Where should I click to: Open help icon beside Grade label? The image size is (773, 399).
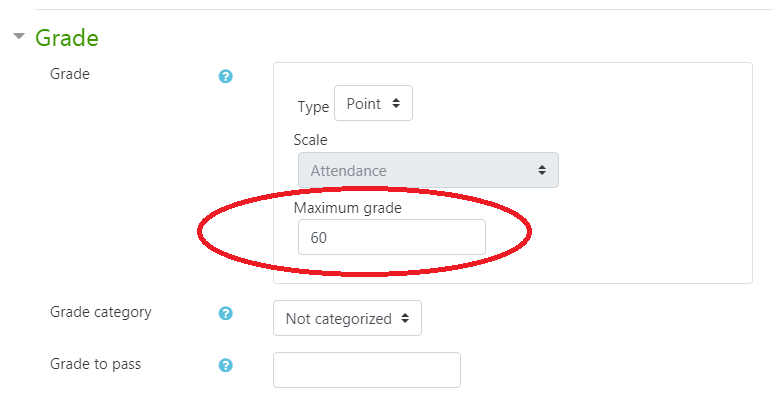225,76
